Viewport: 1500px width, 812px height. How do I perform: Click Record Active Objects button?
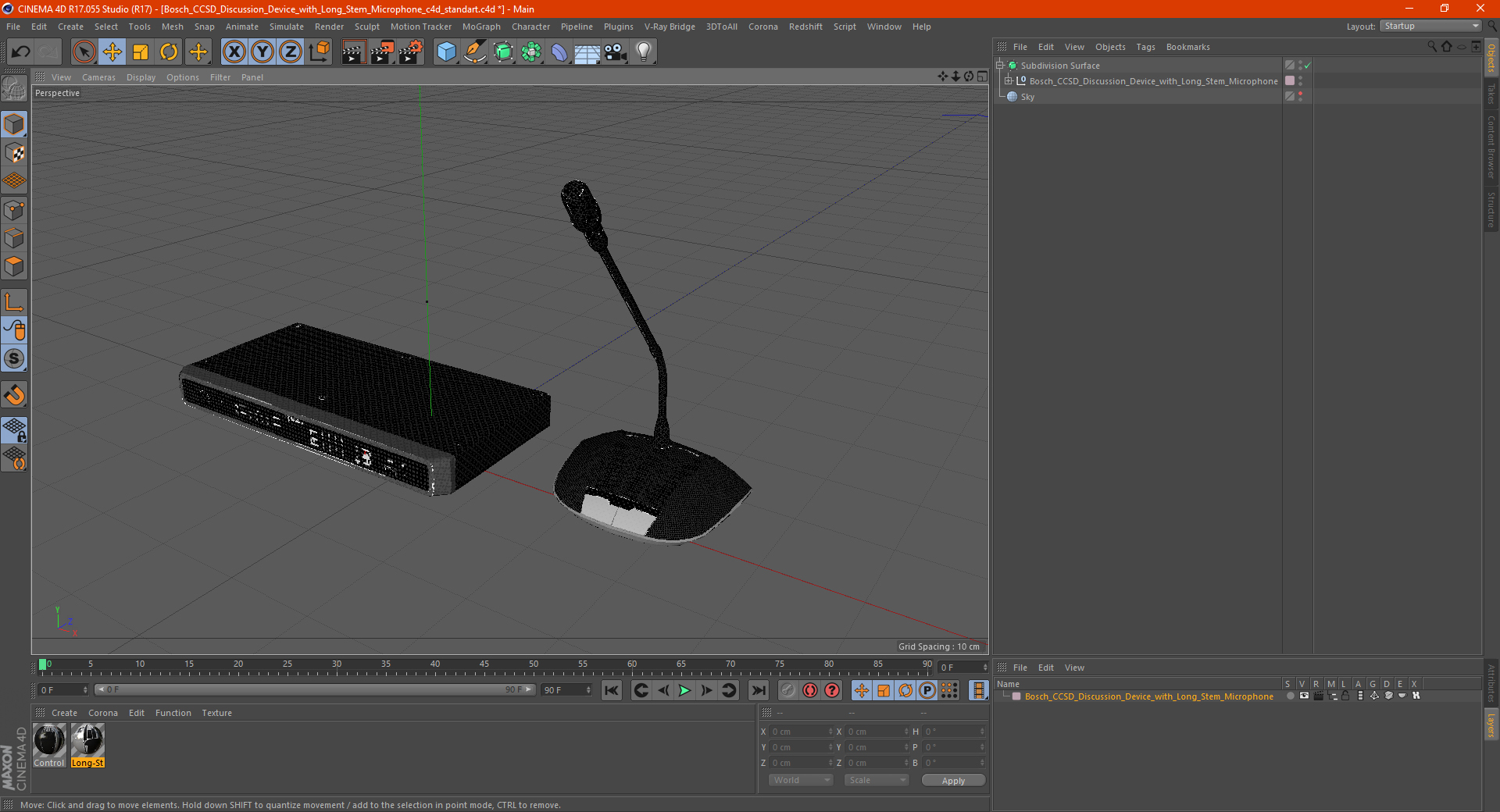pos(788,690)
